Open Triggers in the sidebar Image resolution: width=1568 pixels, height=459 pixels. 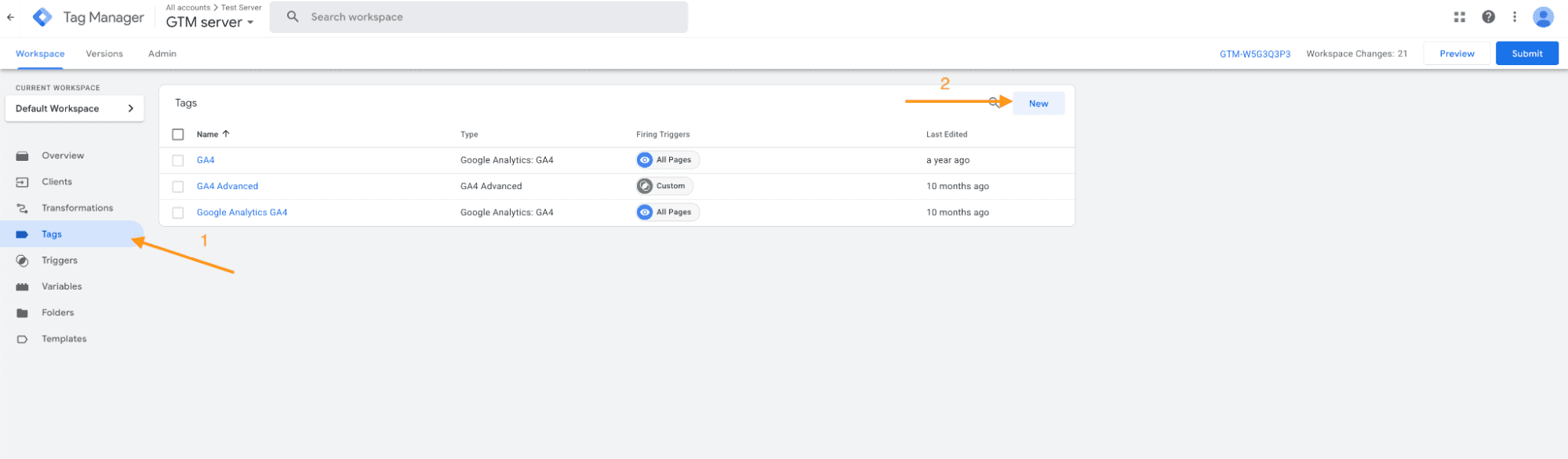60,260
